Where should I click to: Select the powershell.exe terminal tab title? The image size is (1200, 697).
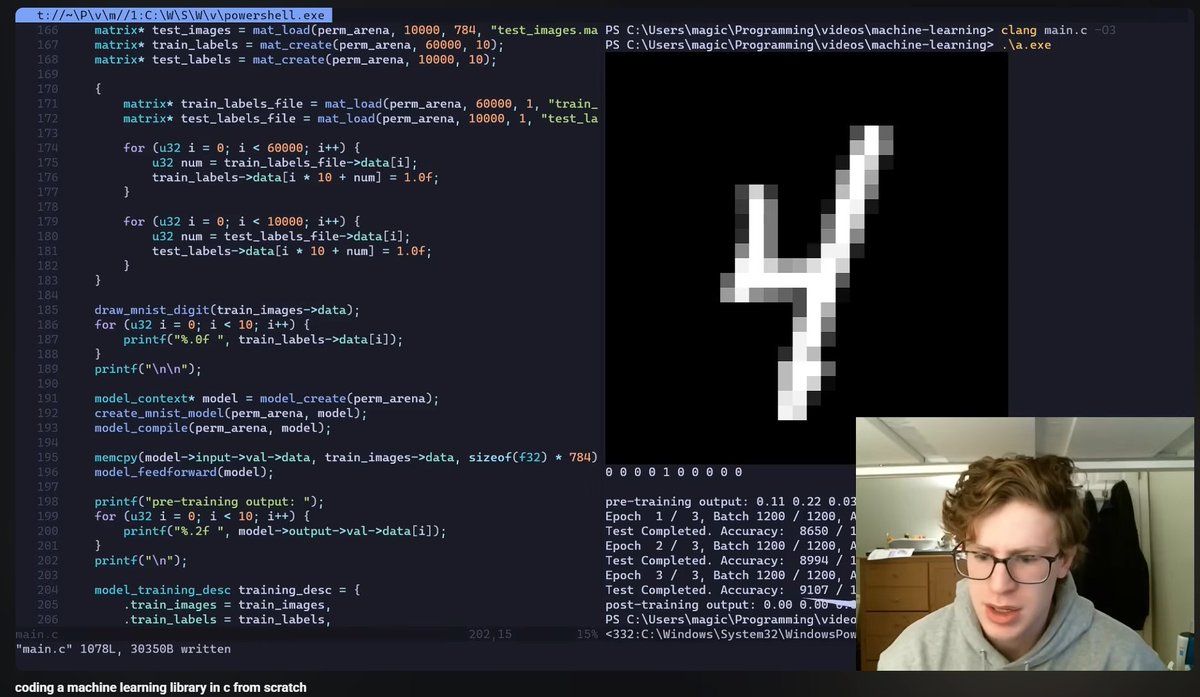179,16
